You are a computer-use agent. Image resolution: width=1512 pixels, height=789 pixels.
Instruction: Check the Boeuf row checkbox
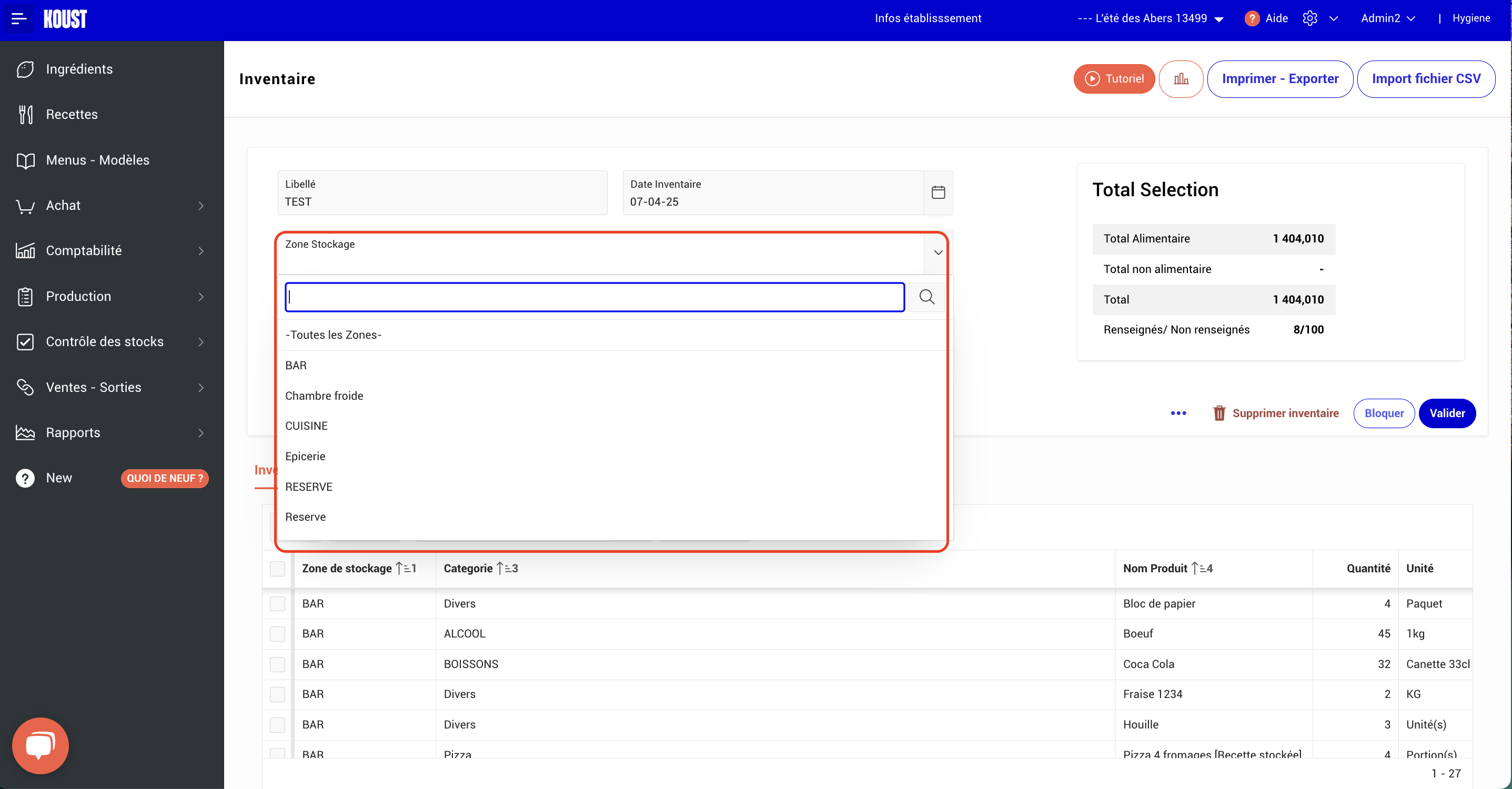[x=277, y=634]
